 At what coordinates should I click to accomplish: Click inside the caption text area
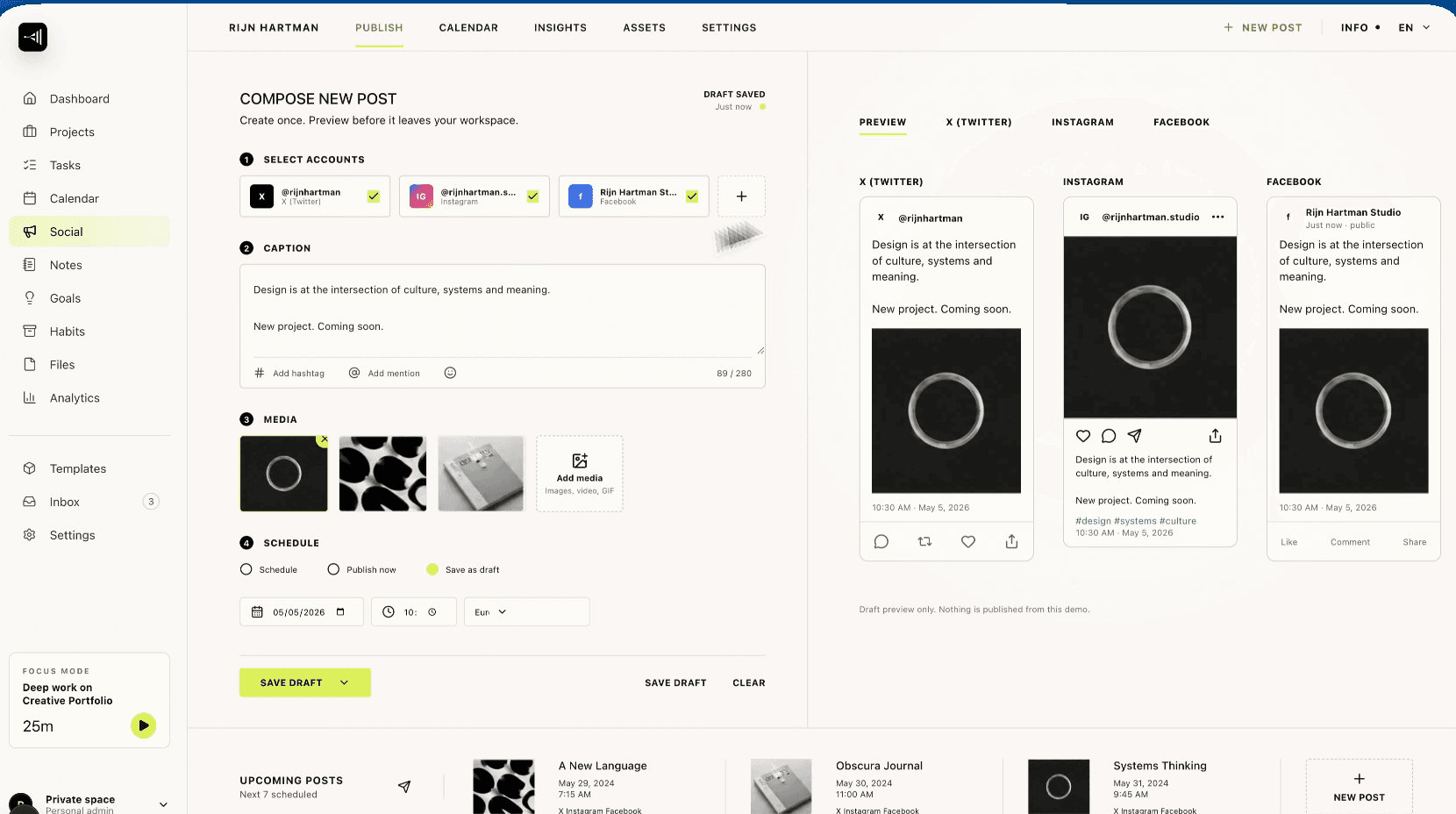503,311
